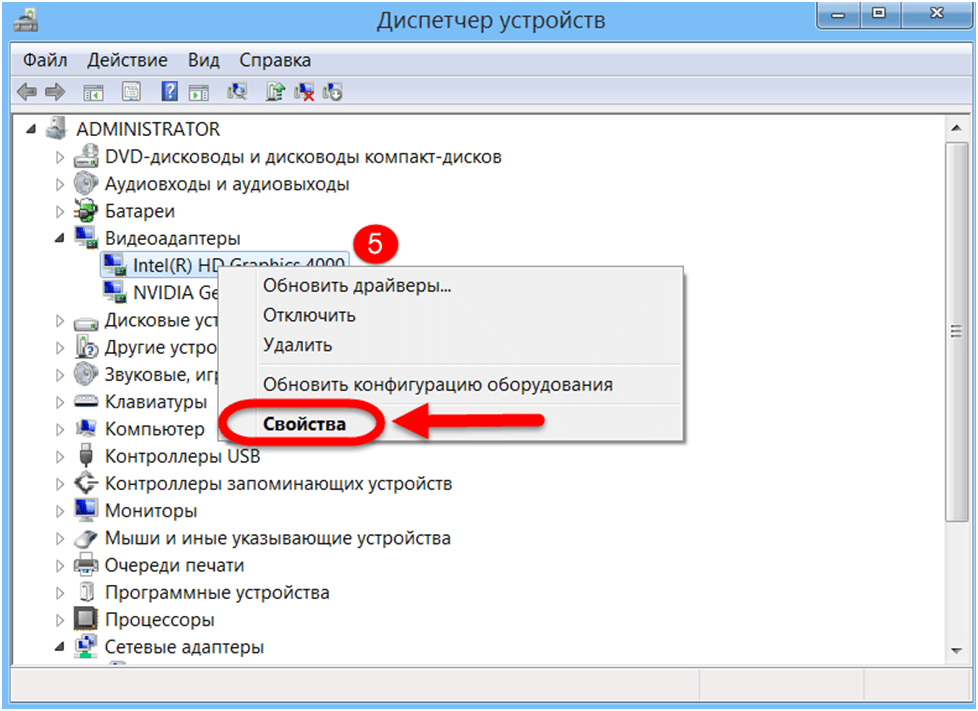Select the ADMINISTRATOR computer icon

coord(56,128)
